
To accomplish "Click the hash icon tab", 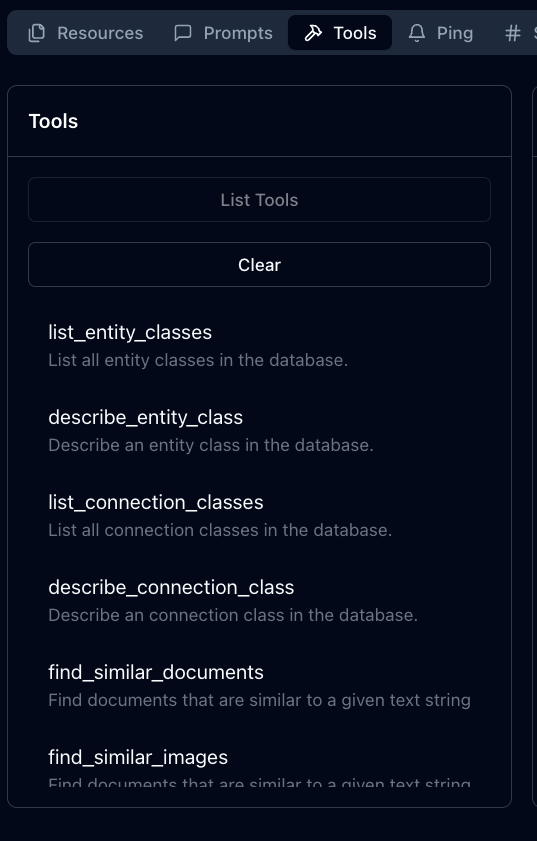I will [513, 33].
